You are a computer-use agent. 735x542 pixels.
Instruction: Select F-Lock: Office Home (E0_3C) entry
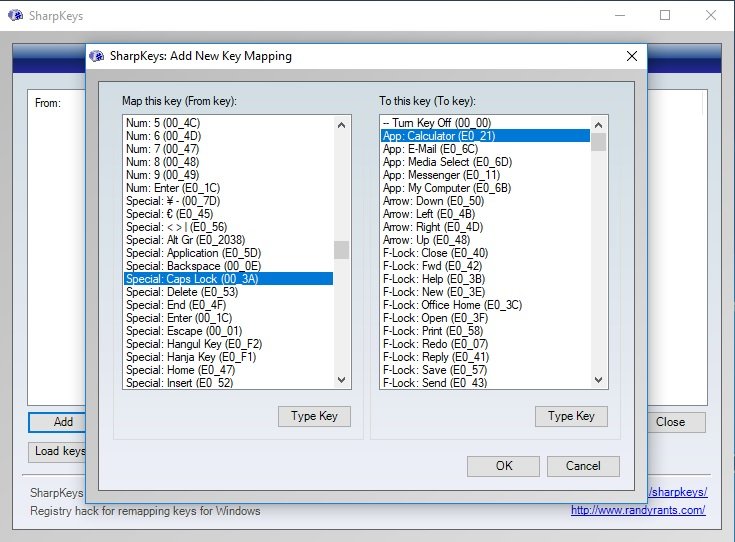pos(485,305)
